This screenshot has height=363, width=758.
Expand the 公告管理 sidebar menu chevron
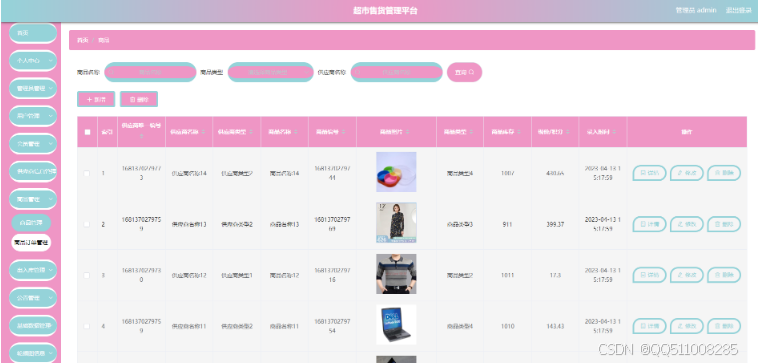[x=50, y=298]
